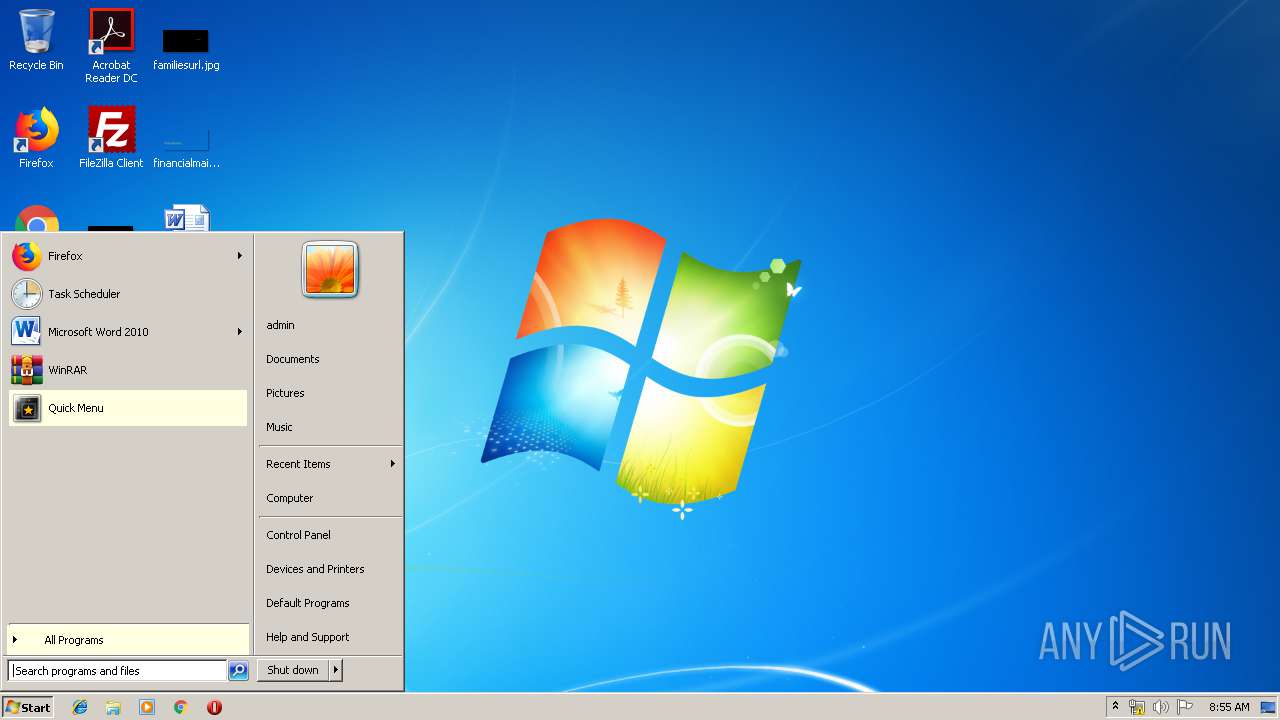Open the volume speaker tray icon
The width and height of the screenshot is (1280, 720).
click(1161, 707)
